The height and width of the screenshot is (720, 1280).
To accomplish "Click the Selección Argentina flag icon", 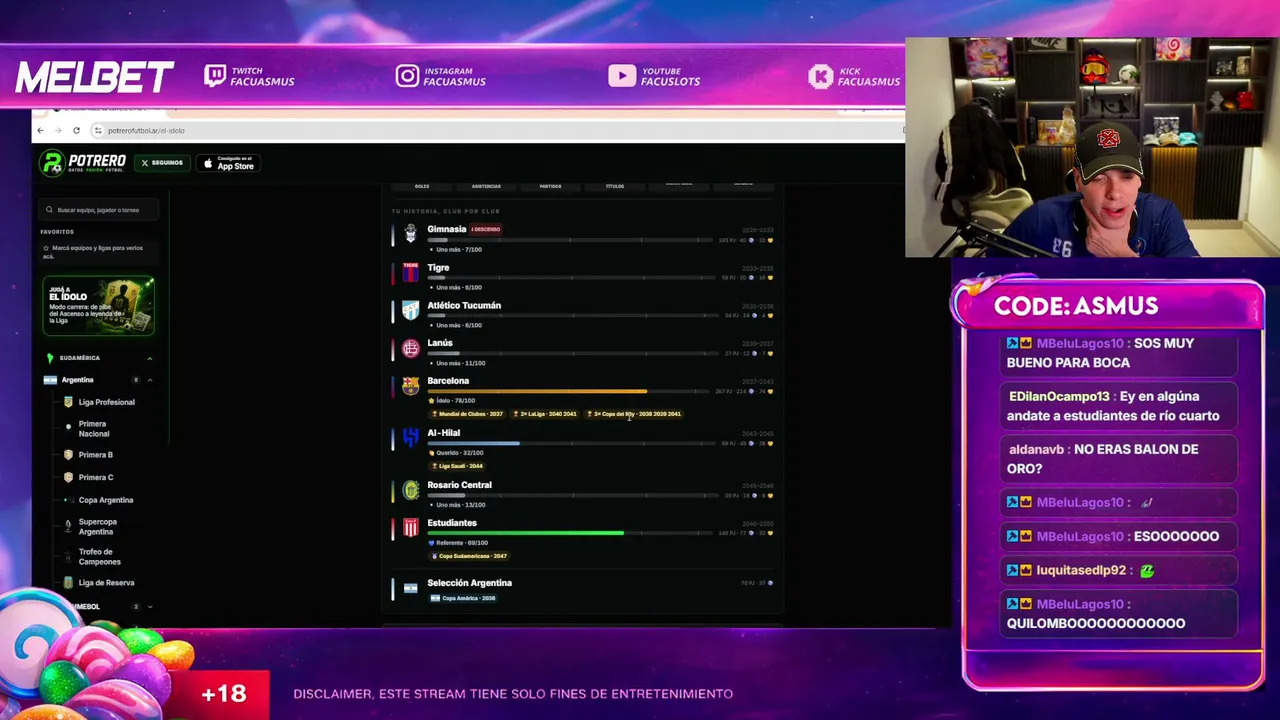I will [x=410, y=588].
